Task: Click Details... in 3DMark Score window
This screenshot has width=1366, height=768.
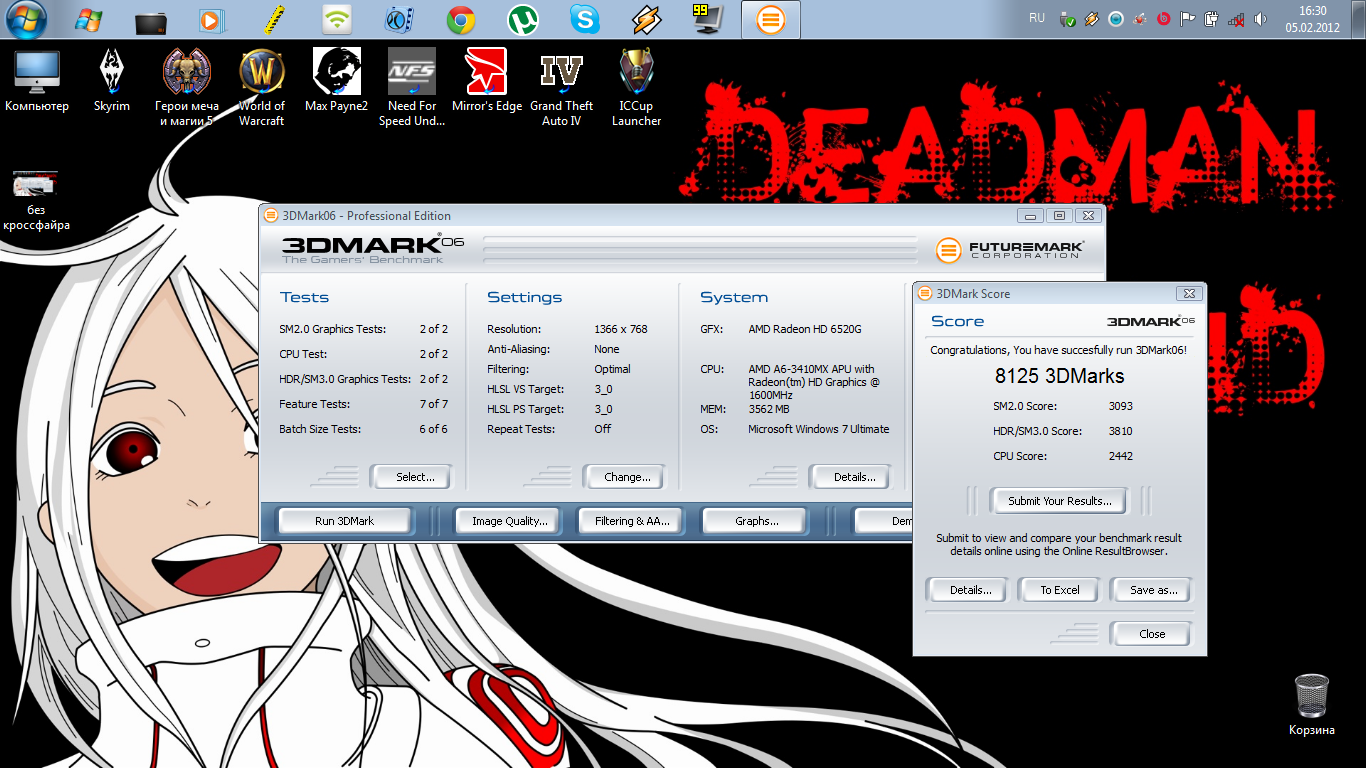Action: pos(968,590)
